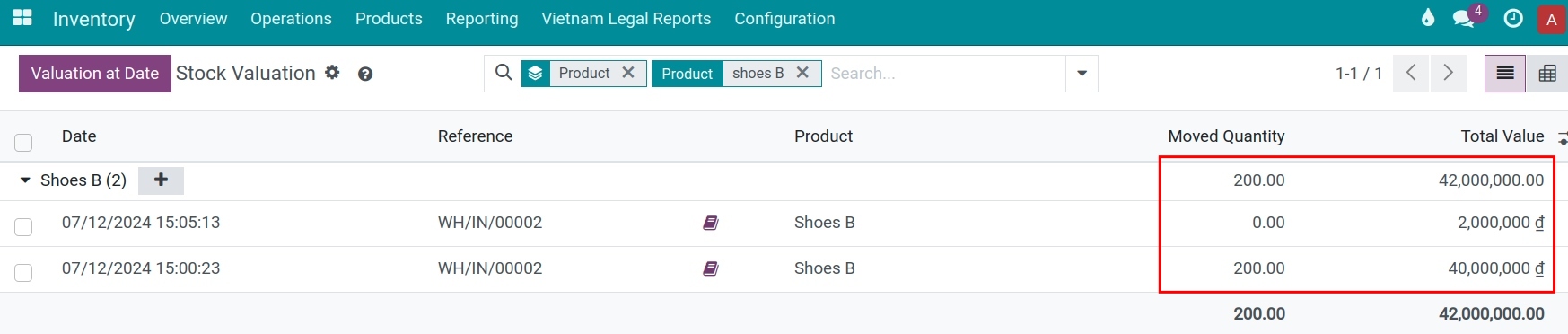Open the user avatar A menu
Image resolution: width=1568 pixels, height=334 pixels.
click(x=1552, y=20)
